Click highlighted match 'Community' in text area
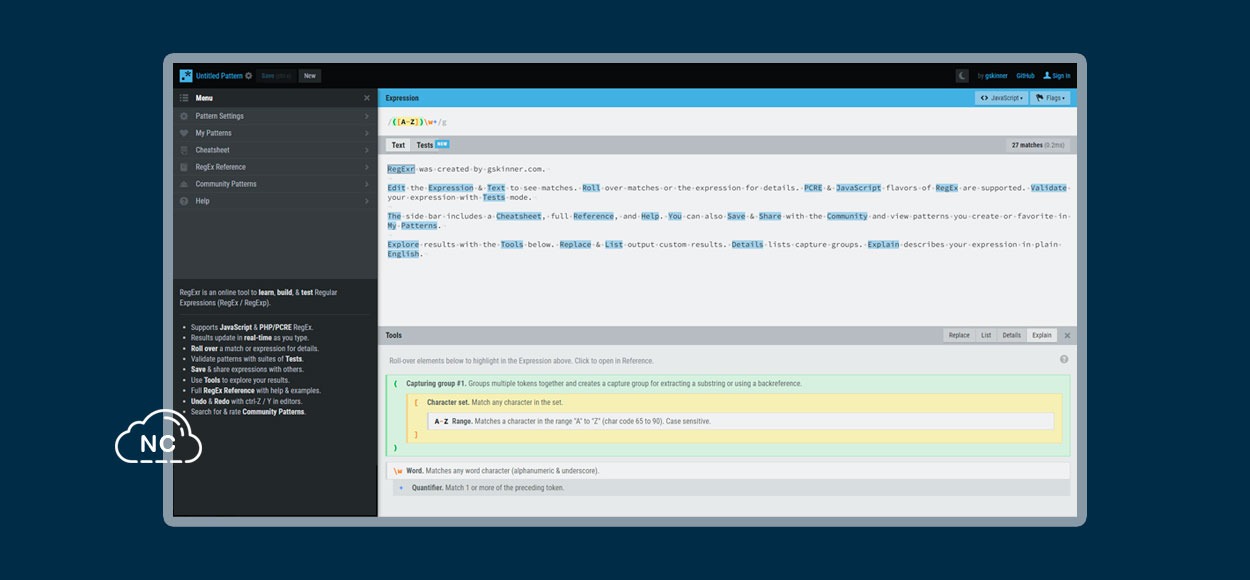This screenshot has width=1250, height=580. point(847,216)
